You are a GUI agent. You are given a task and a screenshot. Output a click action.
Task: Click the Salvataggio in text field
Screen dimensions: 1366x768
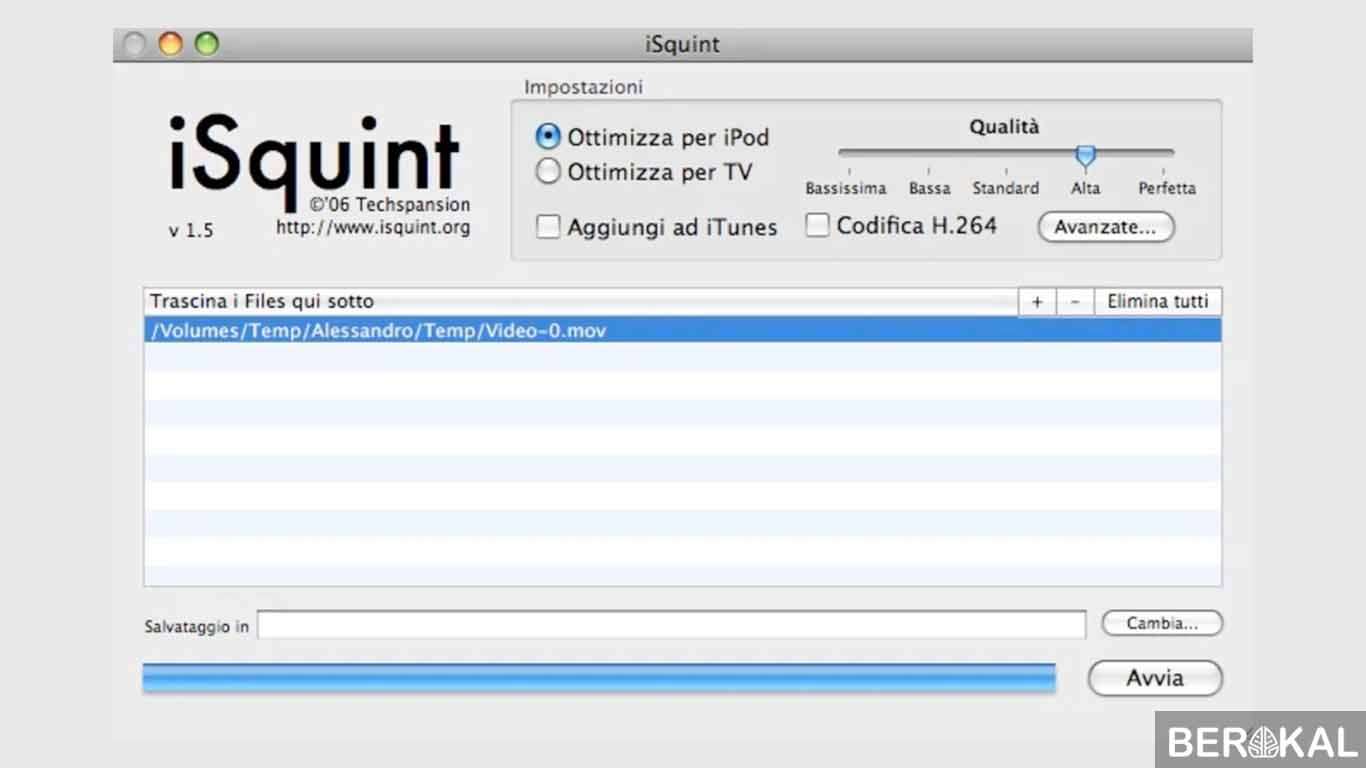tap(672, 625)
